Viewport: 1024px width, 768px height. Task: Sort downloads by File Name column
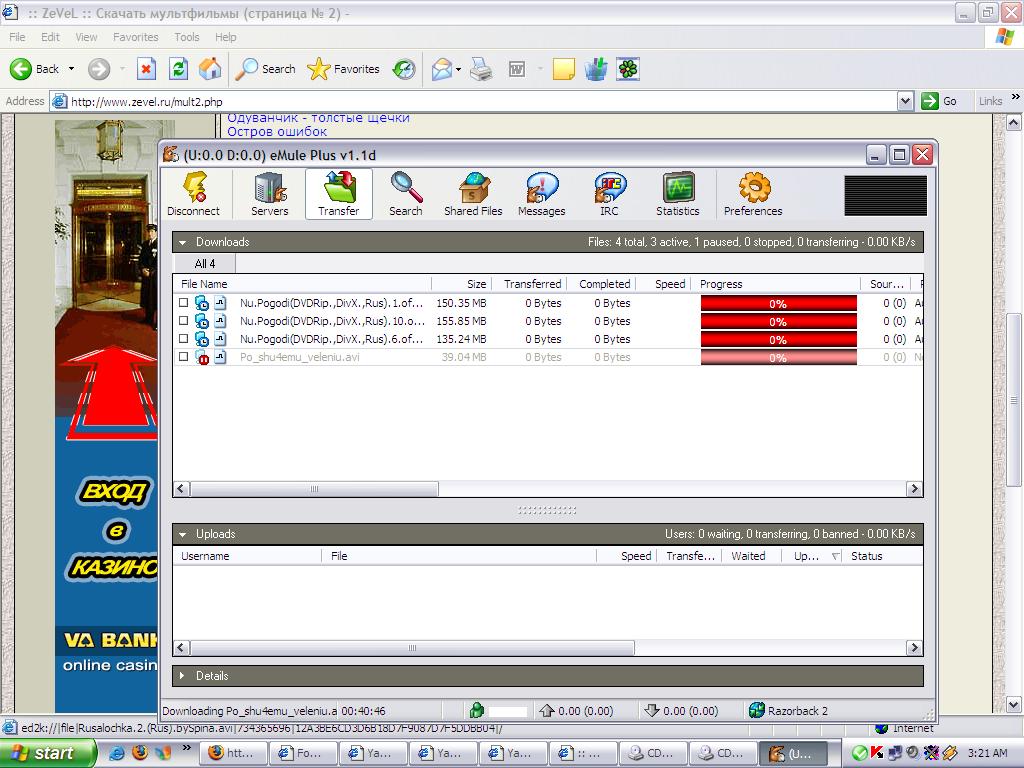pos(302,284)
